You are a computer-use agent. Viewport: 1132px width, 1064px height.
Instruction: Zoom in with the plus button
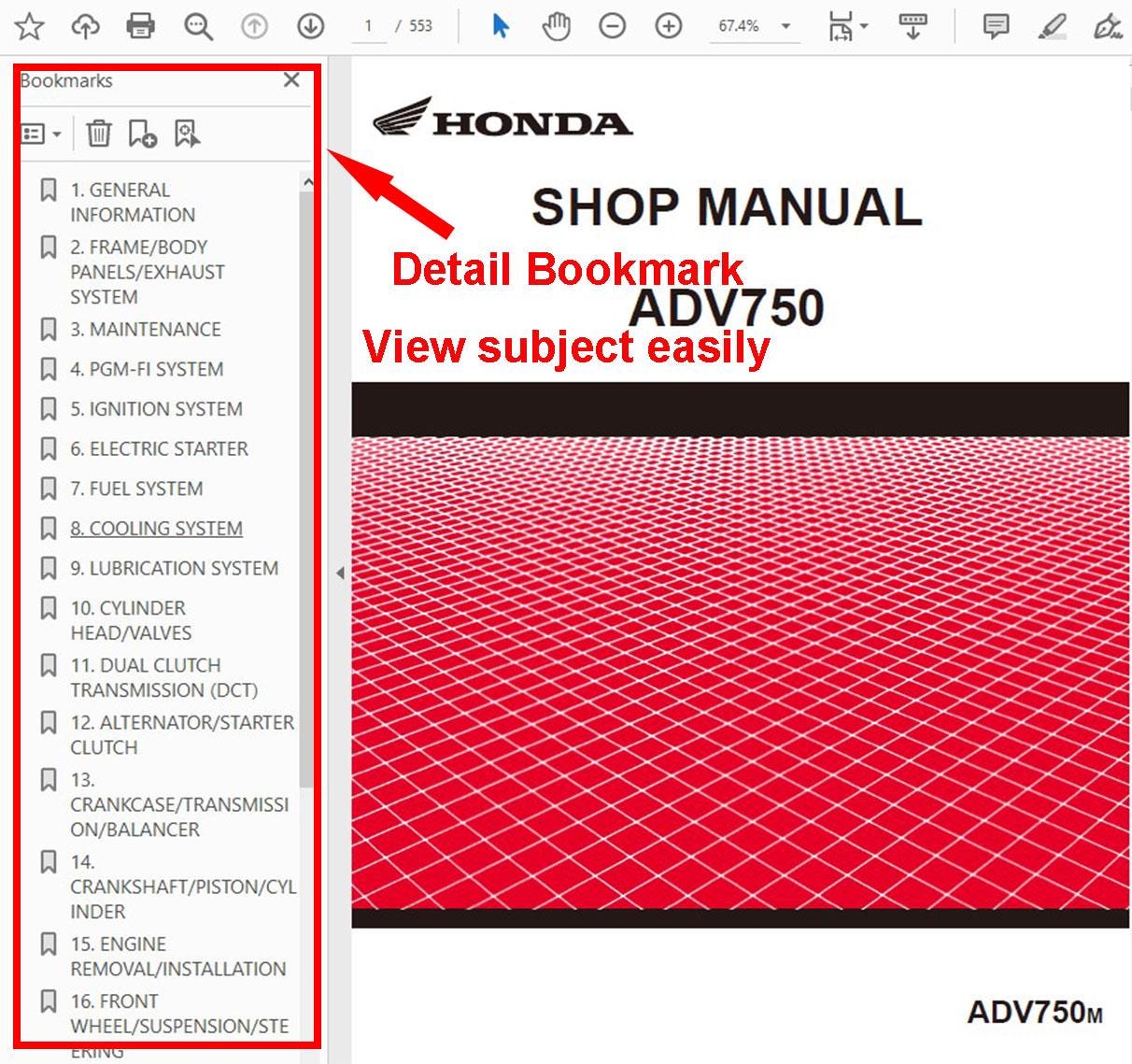click(x=669, y=26)
